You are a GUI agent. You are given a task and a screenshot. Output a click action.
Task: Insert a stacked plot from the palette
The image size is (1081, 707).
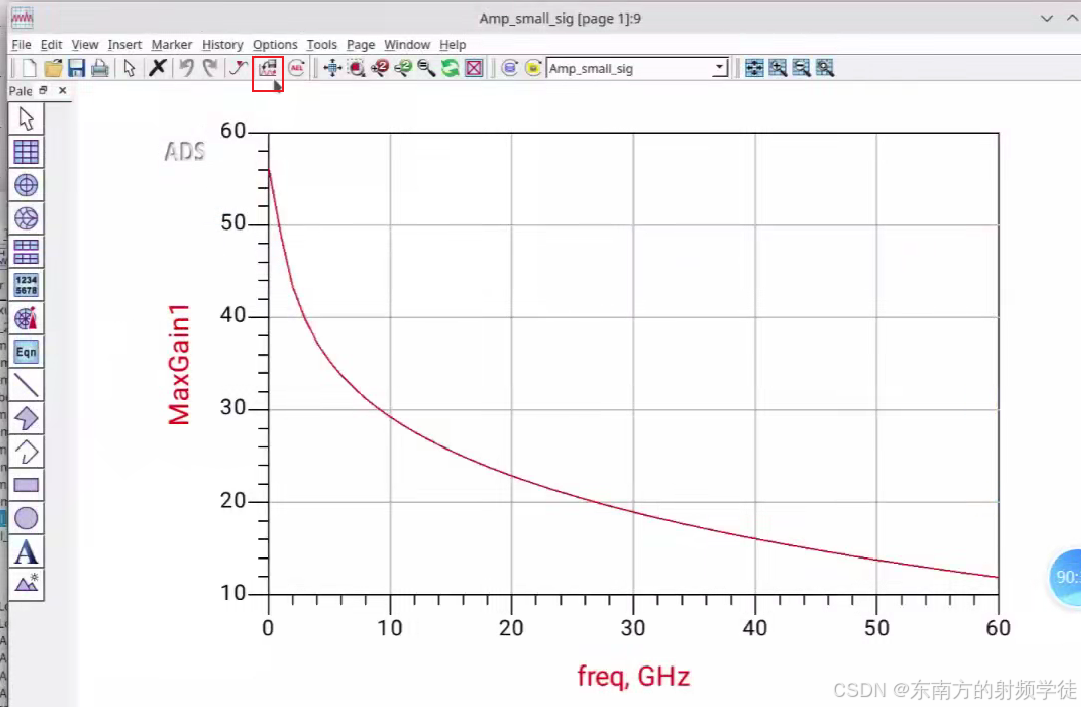click(26, 252)
